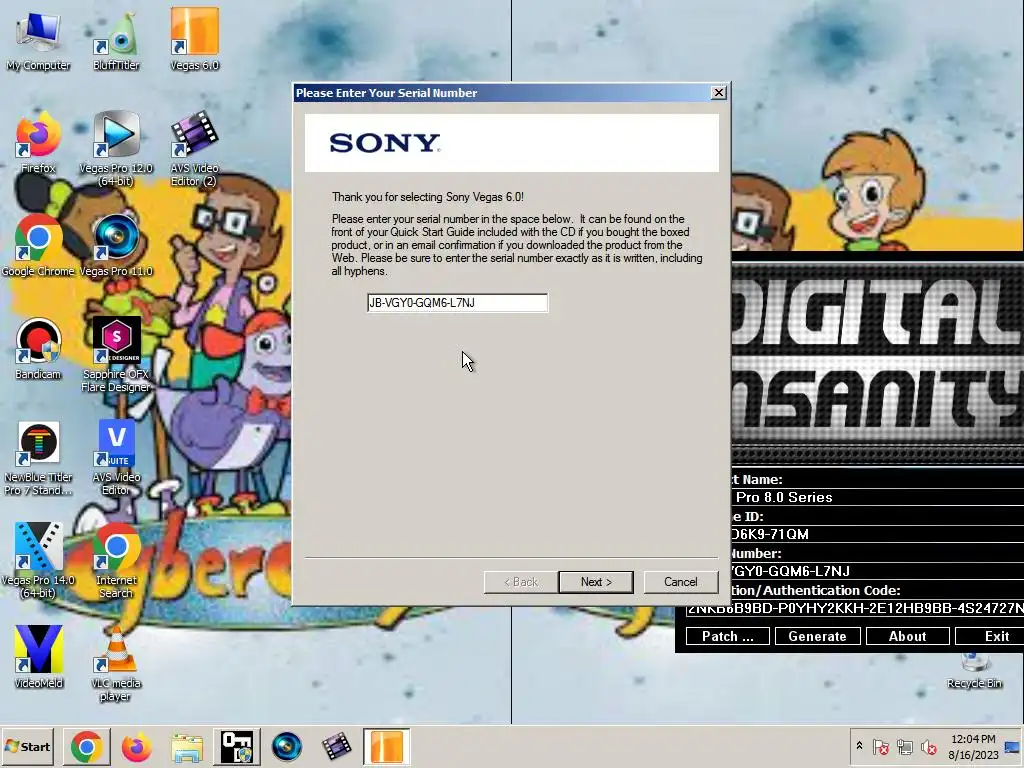Select the VLC media player shortcut

116,664
